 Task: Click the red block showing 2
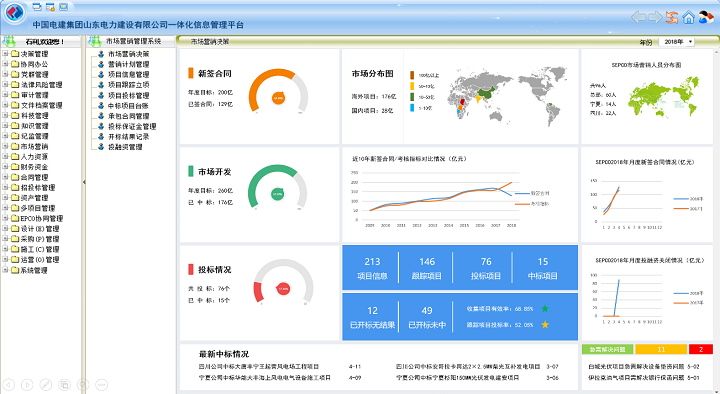[701, 349]
